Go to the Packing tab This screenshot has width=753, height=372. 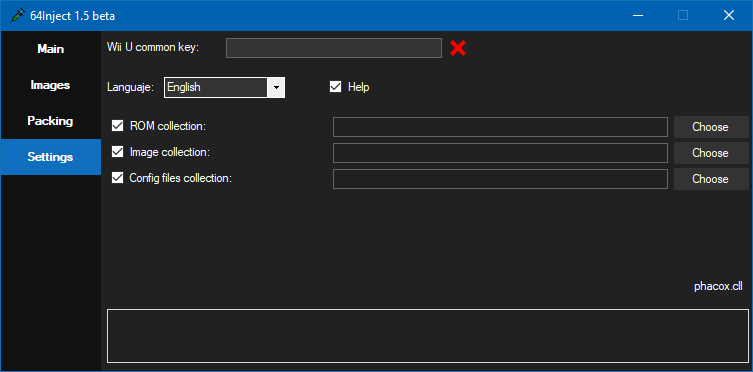click(x=50, y=121)
